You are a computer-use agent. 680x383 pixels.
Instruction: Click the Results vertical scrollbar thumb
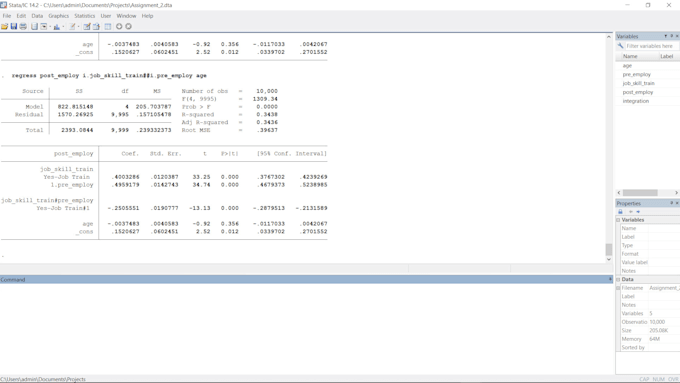[608, 249]
